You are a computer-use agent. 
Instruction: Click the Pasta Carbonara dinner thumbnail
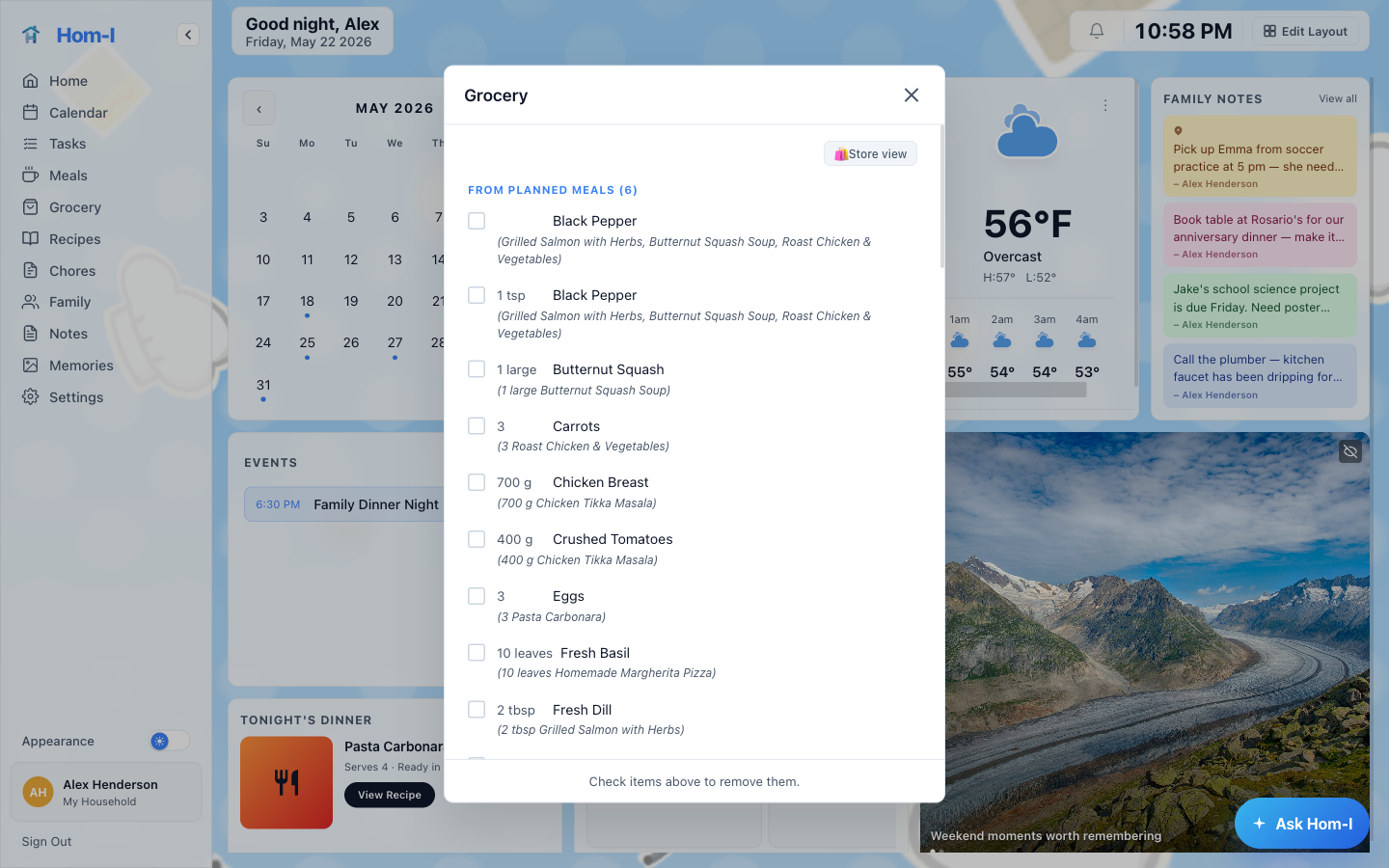pos(286,783)
